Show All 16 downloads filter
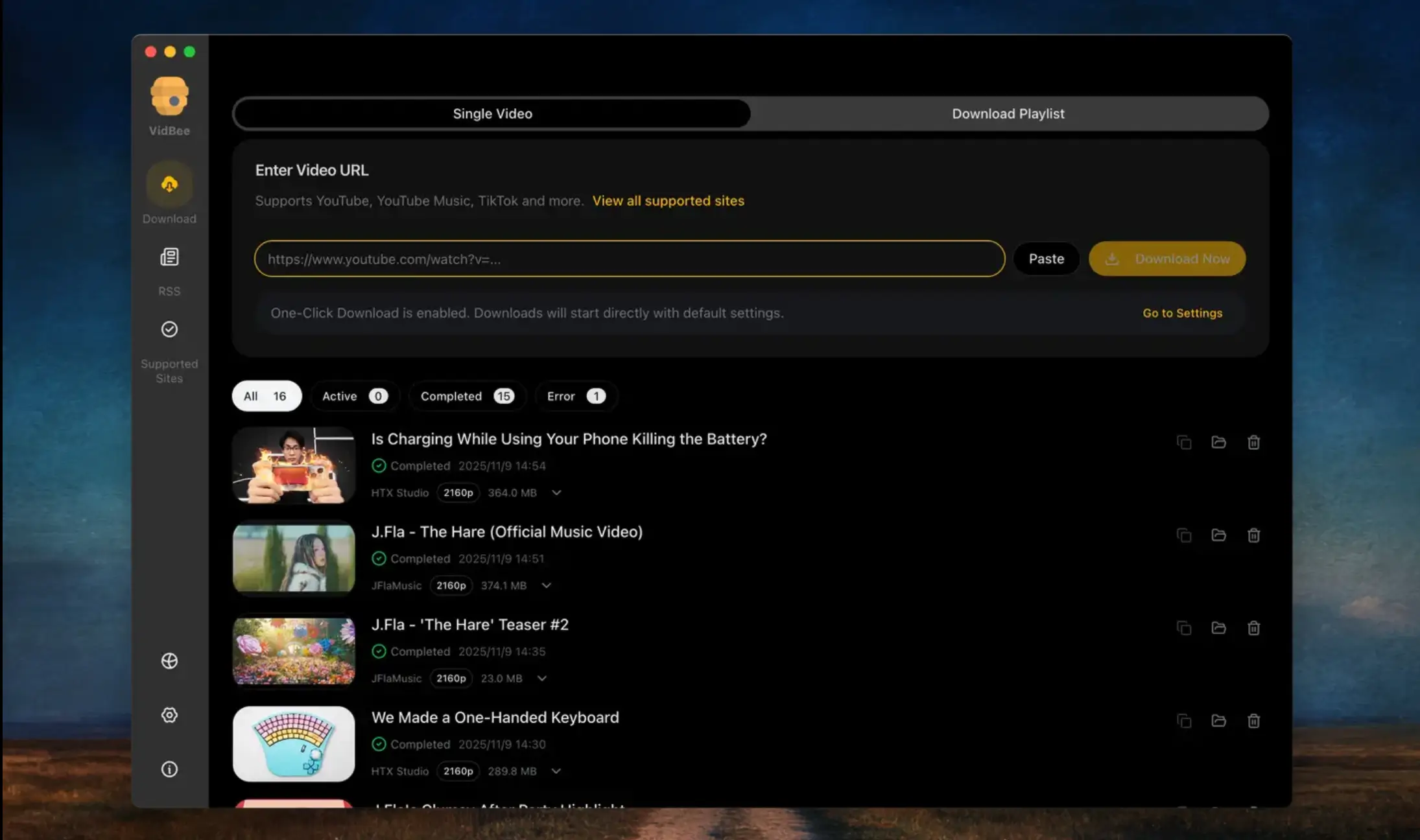This screenshot has width=1420, height=840. (266, 396)
